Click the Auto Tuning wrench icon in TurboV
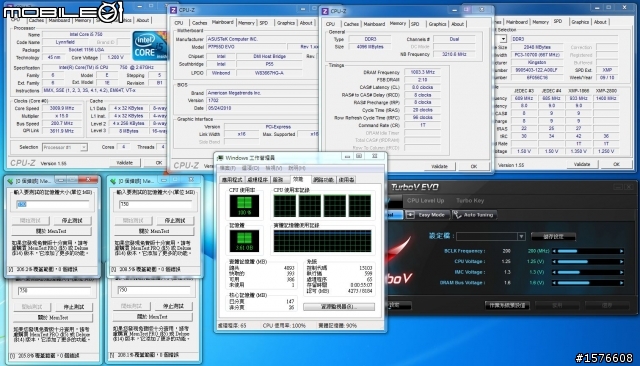Viewport: 640px width, 366px height. coord(457,215)
